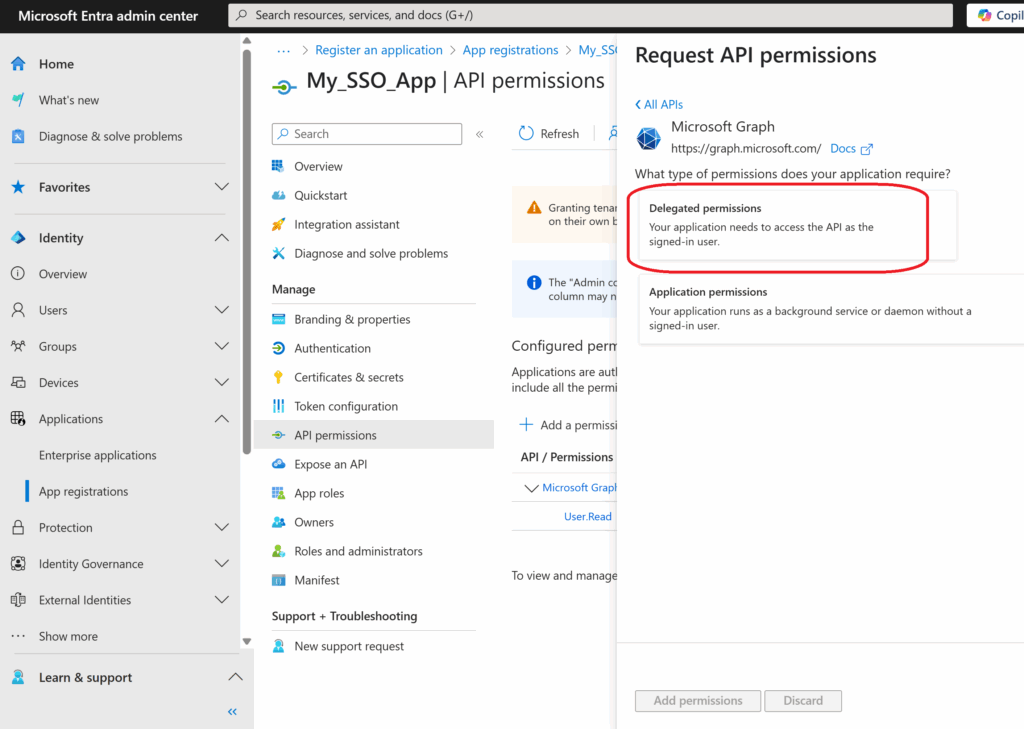Expand the Protection section chevron

click(222, 527)
